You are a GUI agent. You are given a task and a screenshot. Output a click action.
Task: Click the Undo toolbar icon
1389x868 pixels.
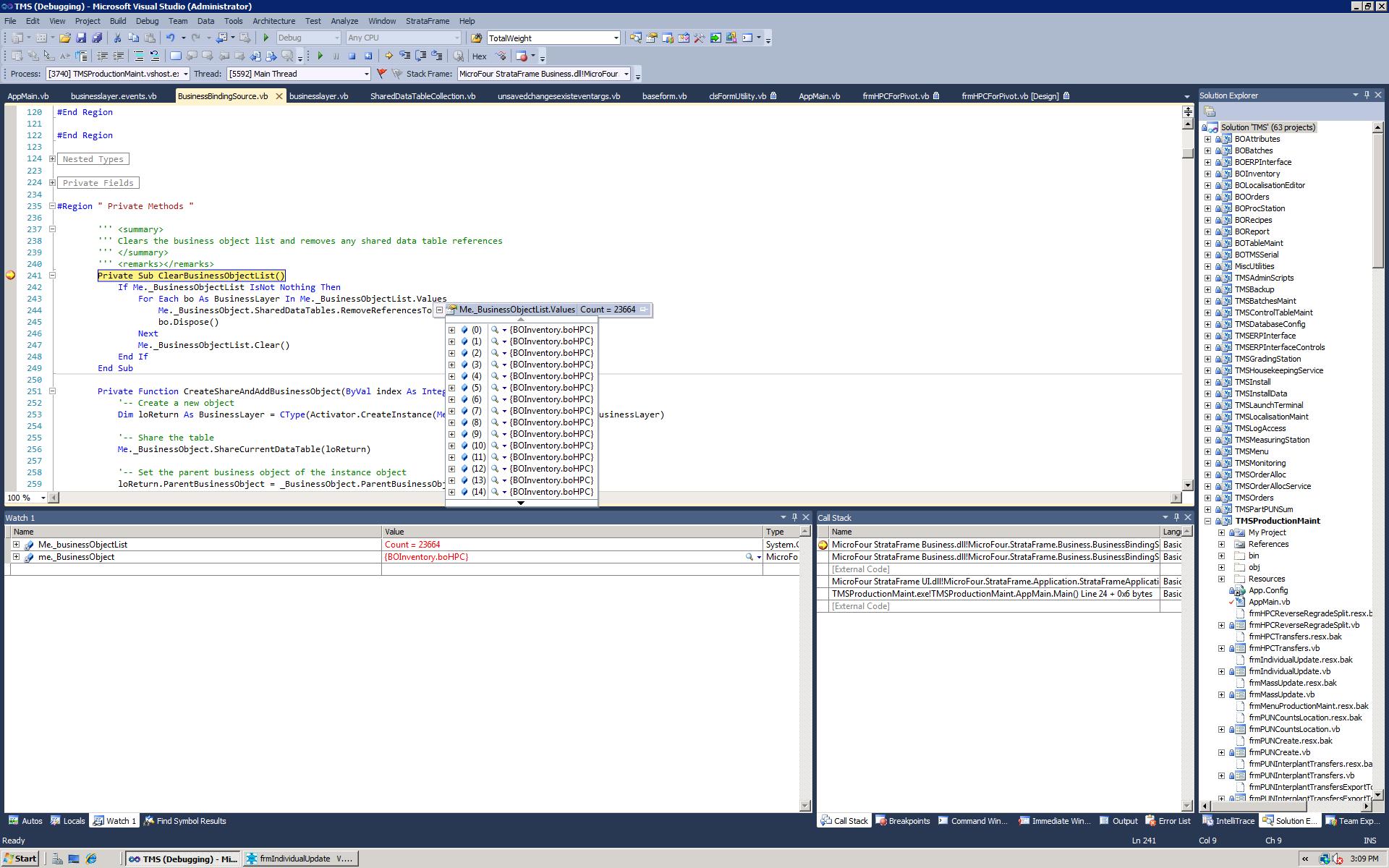click(x=171, y=38)
